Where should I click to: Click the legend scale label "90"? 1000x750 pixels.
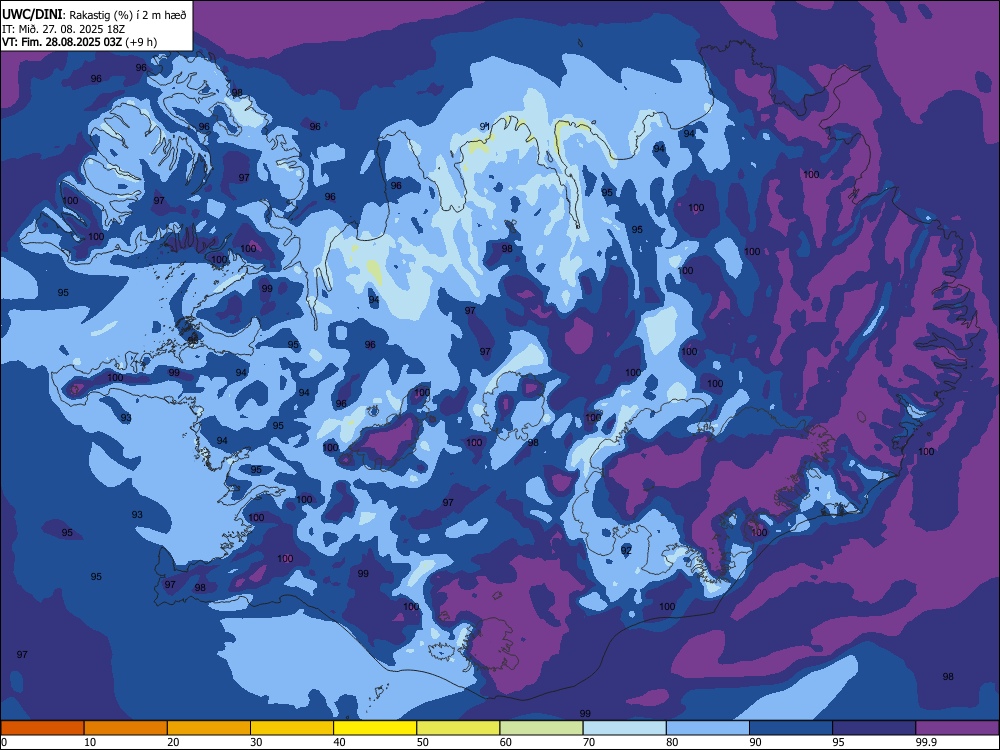(755, 742)
